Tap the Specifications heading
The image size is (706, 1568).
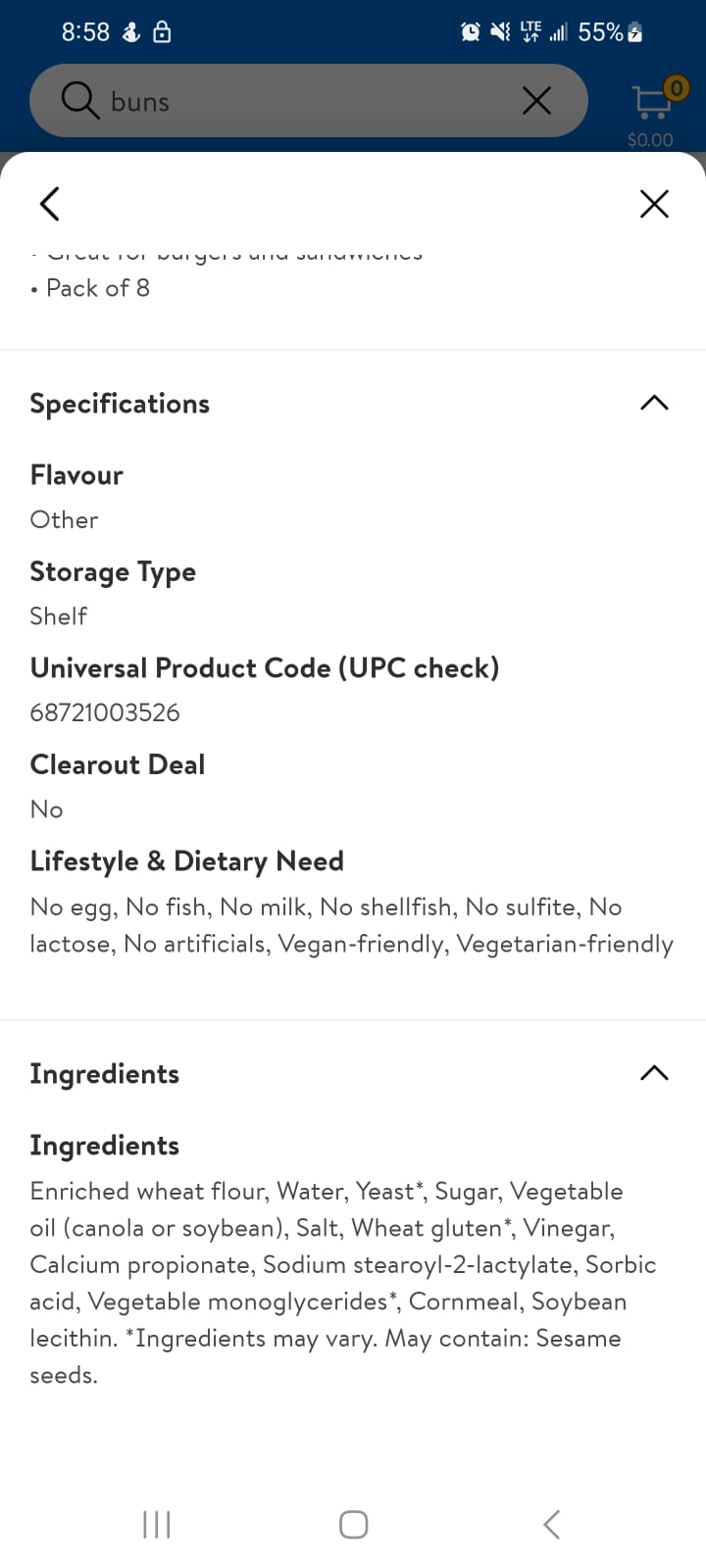click(120, 404)
